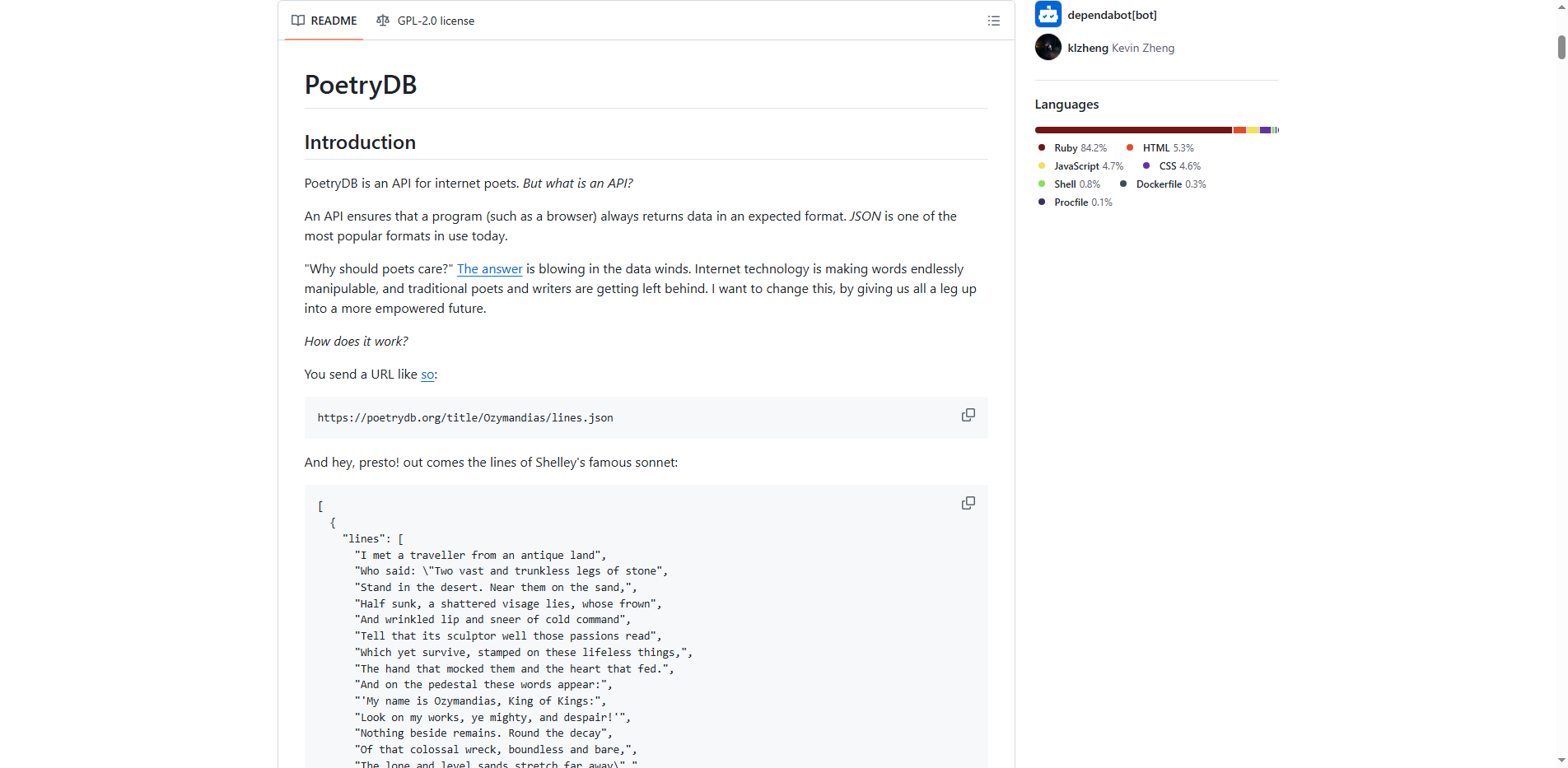Click the JavaScript language color dot
The height and width of the screenshot is (768, 1568).
click(x=1041, y=165)
